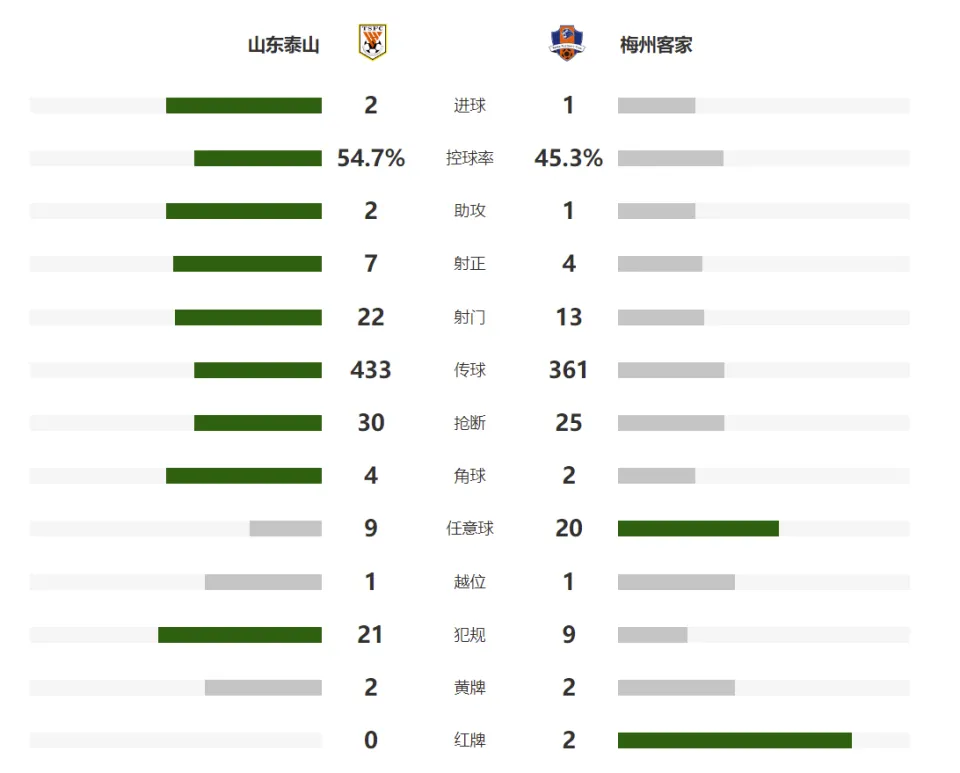Select the 传球 stat label

470,370
